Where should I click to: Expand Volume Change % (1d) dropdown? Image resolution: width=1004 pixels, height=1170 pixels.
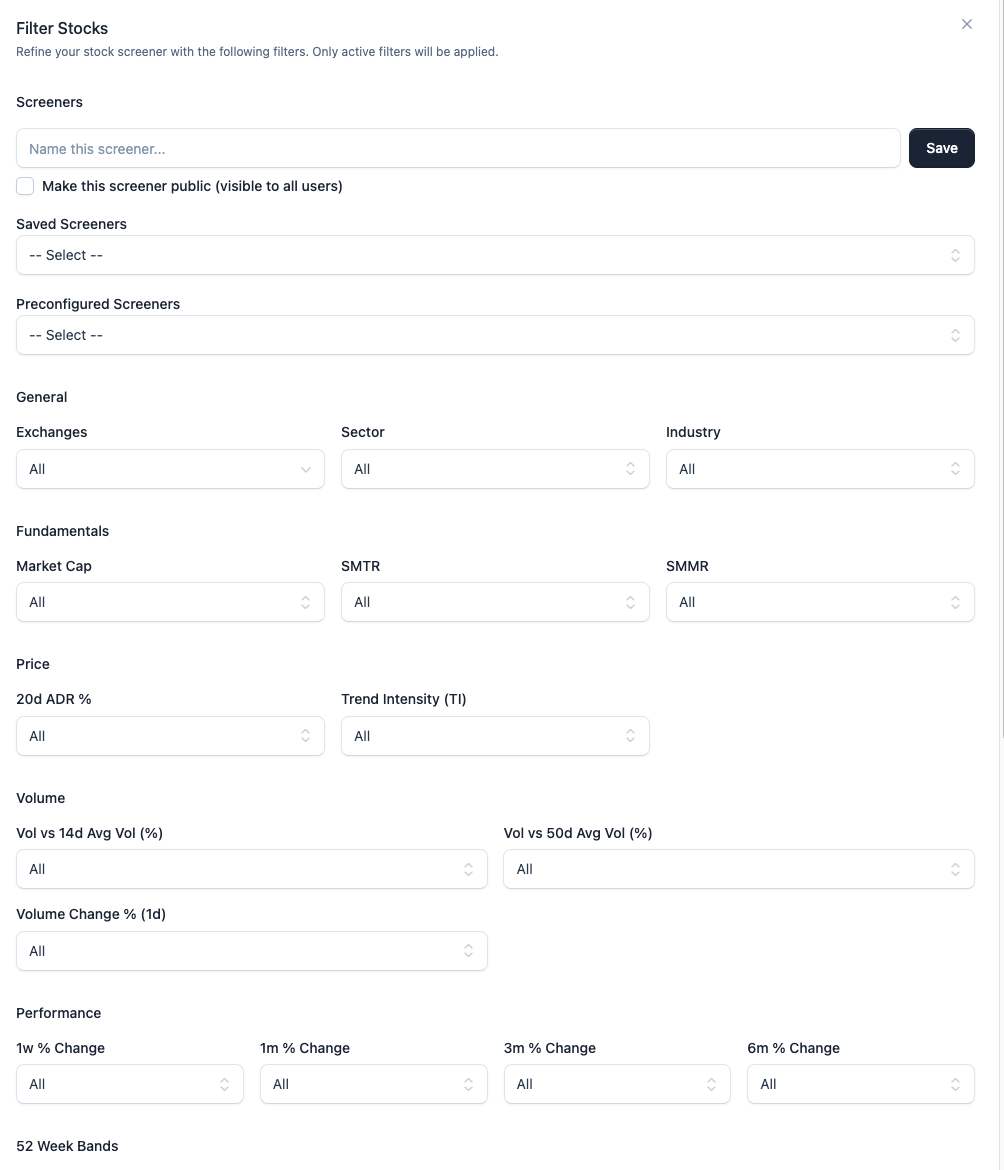point(251,951)
